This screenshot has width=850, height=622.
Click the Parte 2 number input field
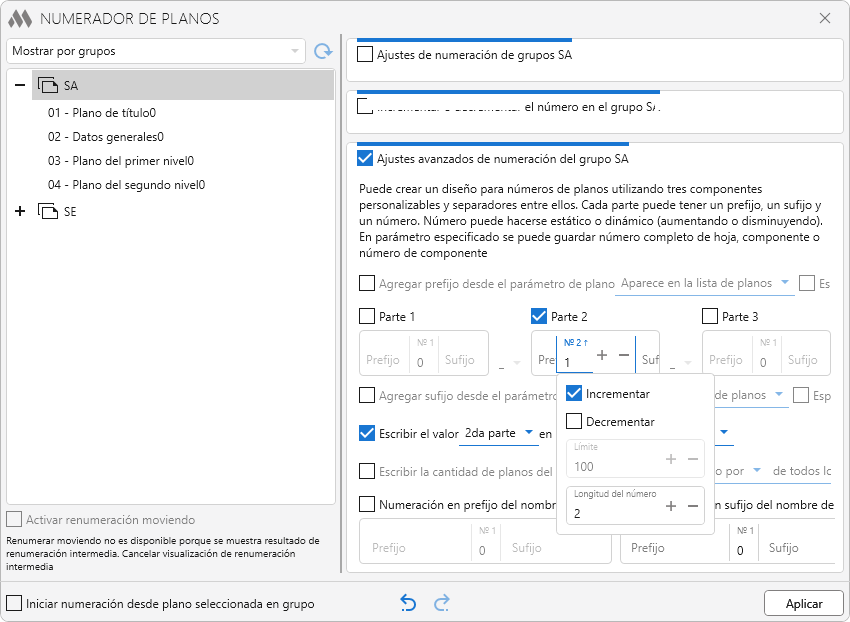[x=575, y=362]
